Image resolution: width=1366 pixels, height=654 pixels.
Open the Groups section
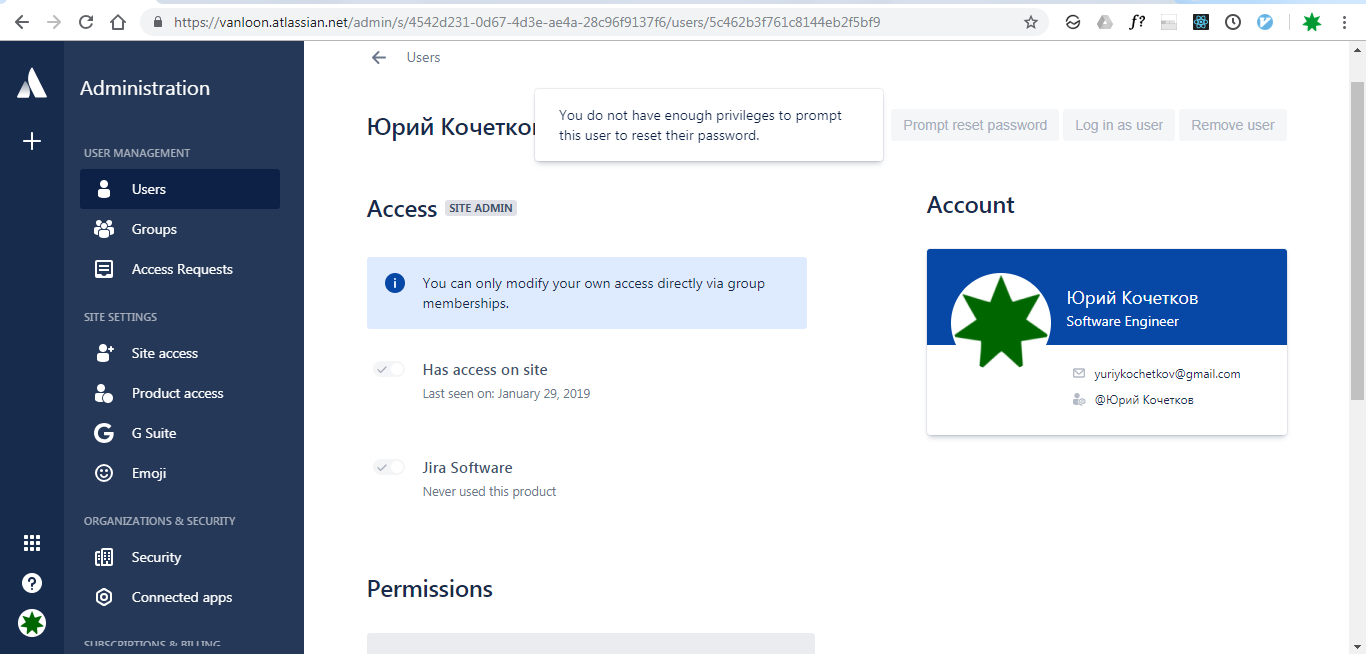pyautogui.click(x=154, y=229)
